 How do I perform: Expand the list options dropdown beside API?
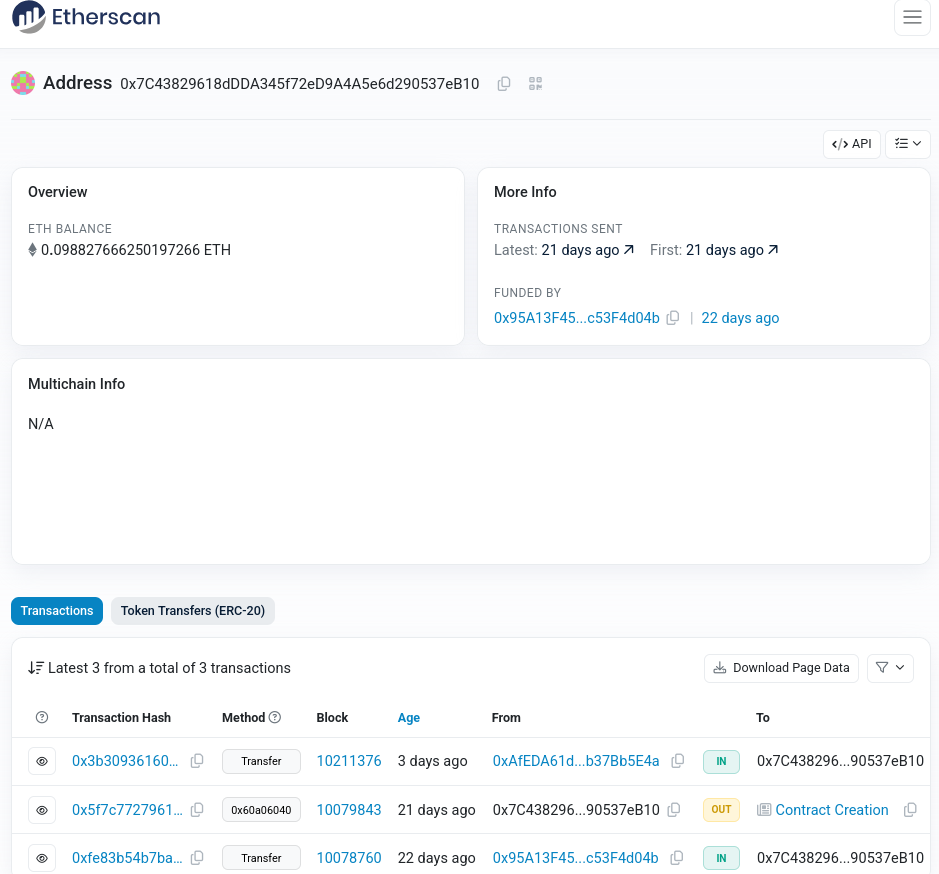908,144
